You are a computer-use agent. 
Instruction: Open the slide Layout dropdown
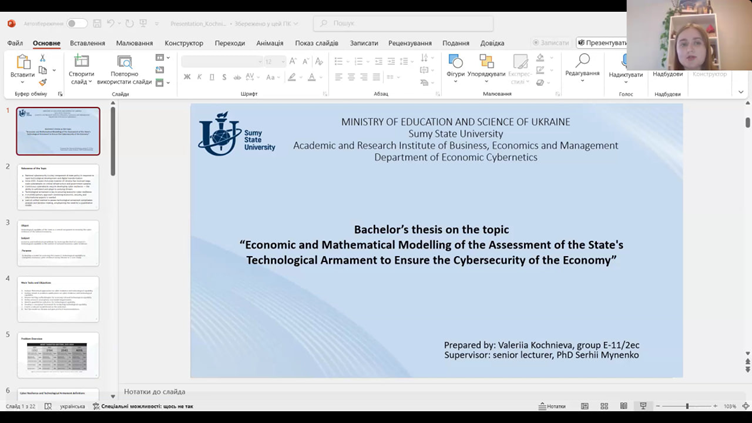(x=163, y=58)
